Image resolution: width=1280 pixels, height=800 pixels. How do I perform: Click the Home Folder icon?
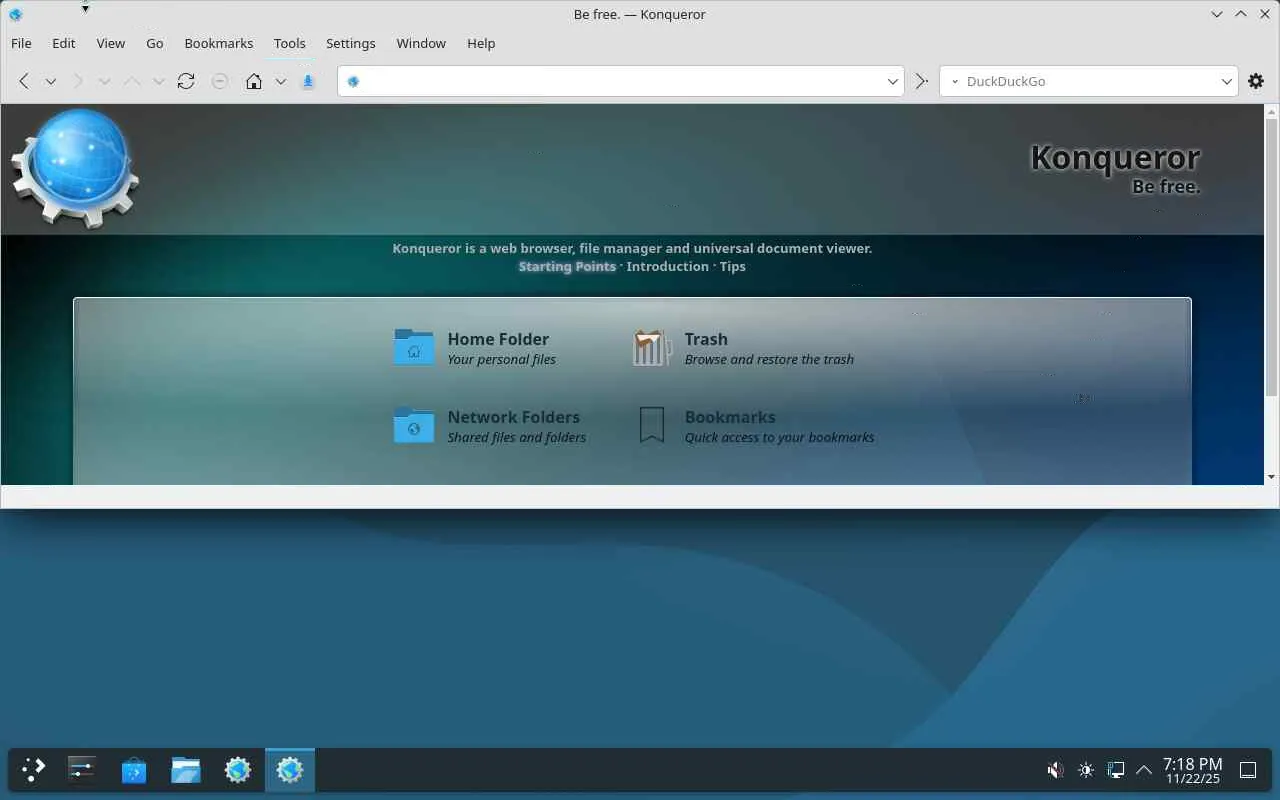(414, 347)
